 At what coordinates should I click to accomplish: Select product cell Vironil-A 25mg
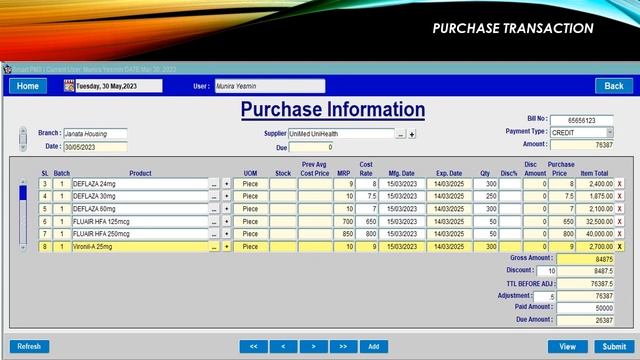[x=140, y=247]
